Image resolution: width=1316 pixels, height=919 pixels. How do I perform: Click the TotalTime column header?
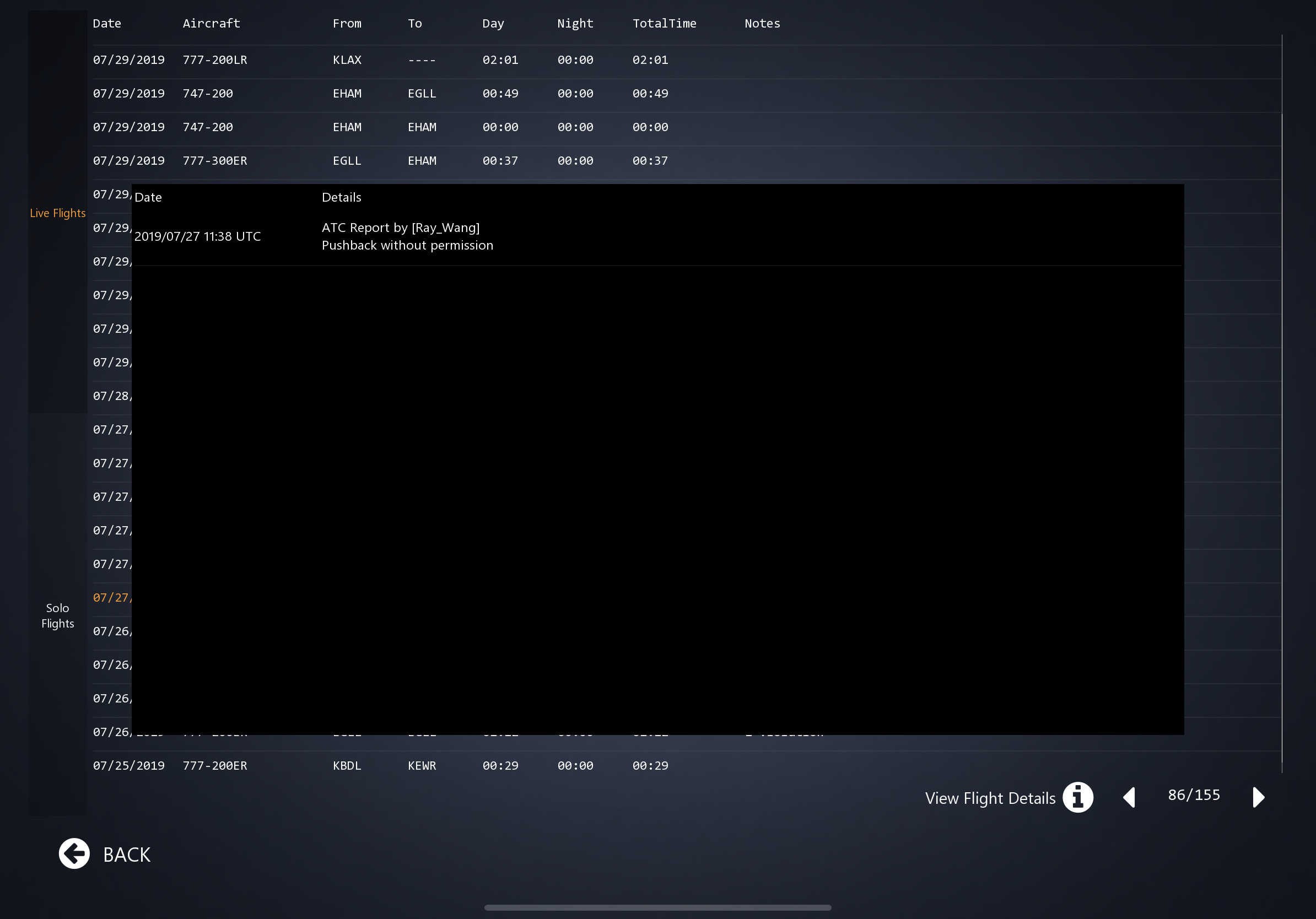coord(664,24)
